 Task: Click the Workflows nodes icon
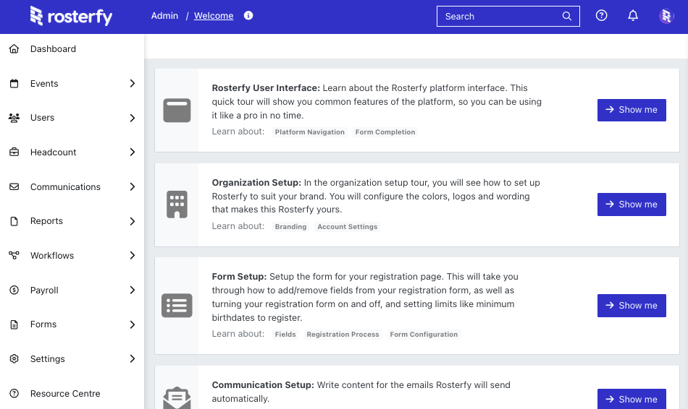(14, 255)
